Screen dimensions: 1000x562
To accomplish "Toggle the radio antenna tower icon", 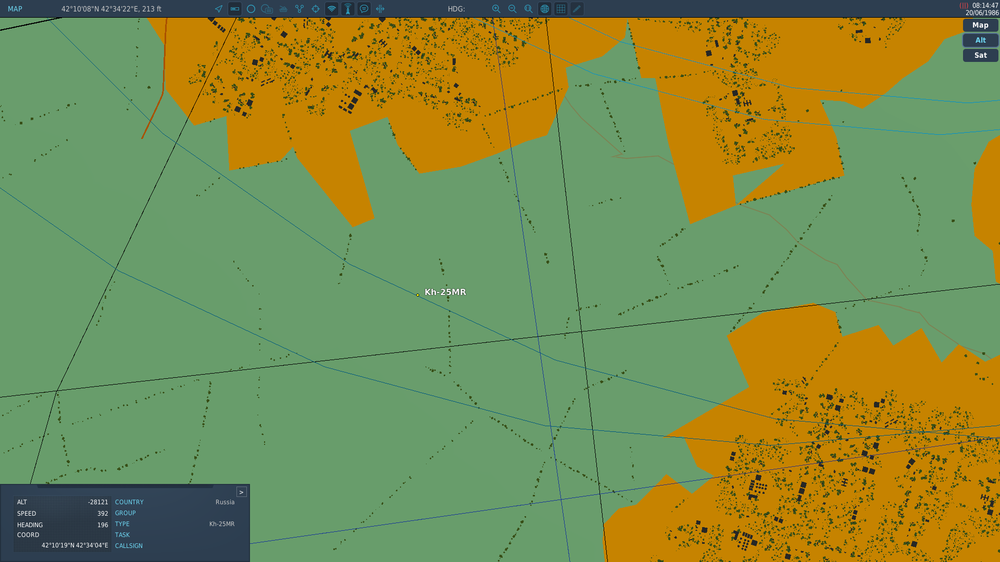I will click(x=348, y=9).
